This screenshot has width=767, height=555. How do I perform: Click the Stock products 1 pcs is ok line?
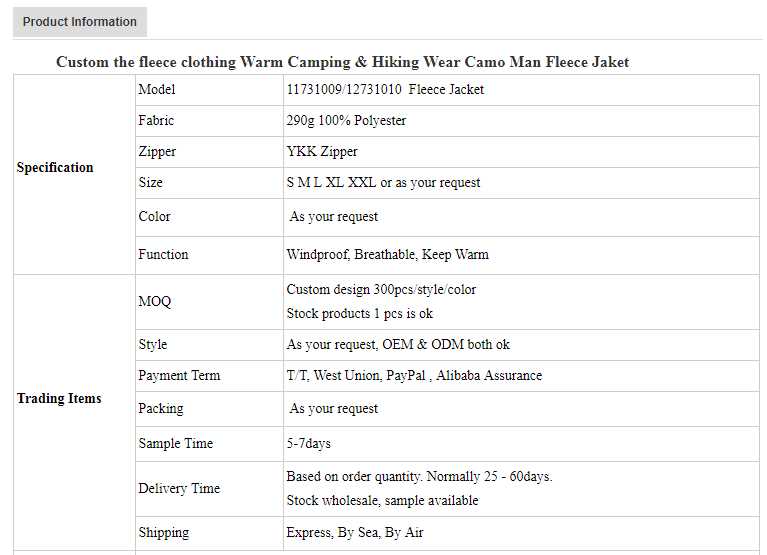[x=359, y=314]
